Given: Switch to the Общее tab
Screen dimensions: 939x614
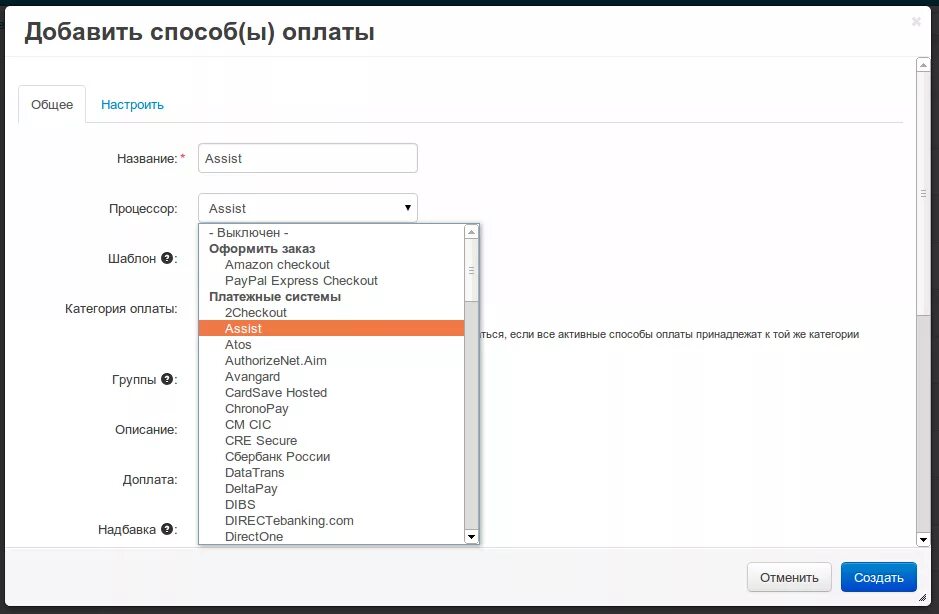Looking at the screenshot, I should tap(52, 104).
